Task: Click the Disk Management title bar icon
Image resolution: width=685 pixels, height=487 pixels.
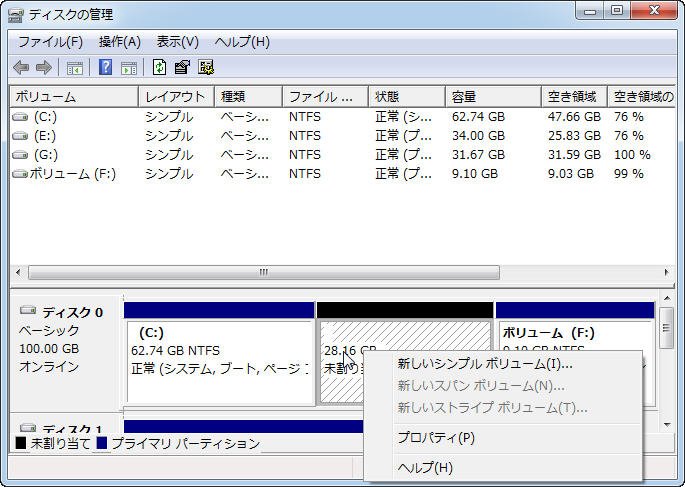Action: pos(15,15)
